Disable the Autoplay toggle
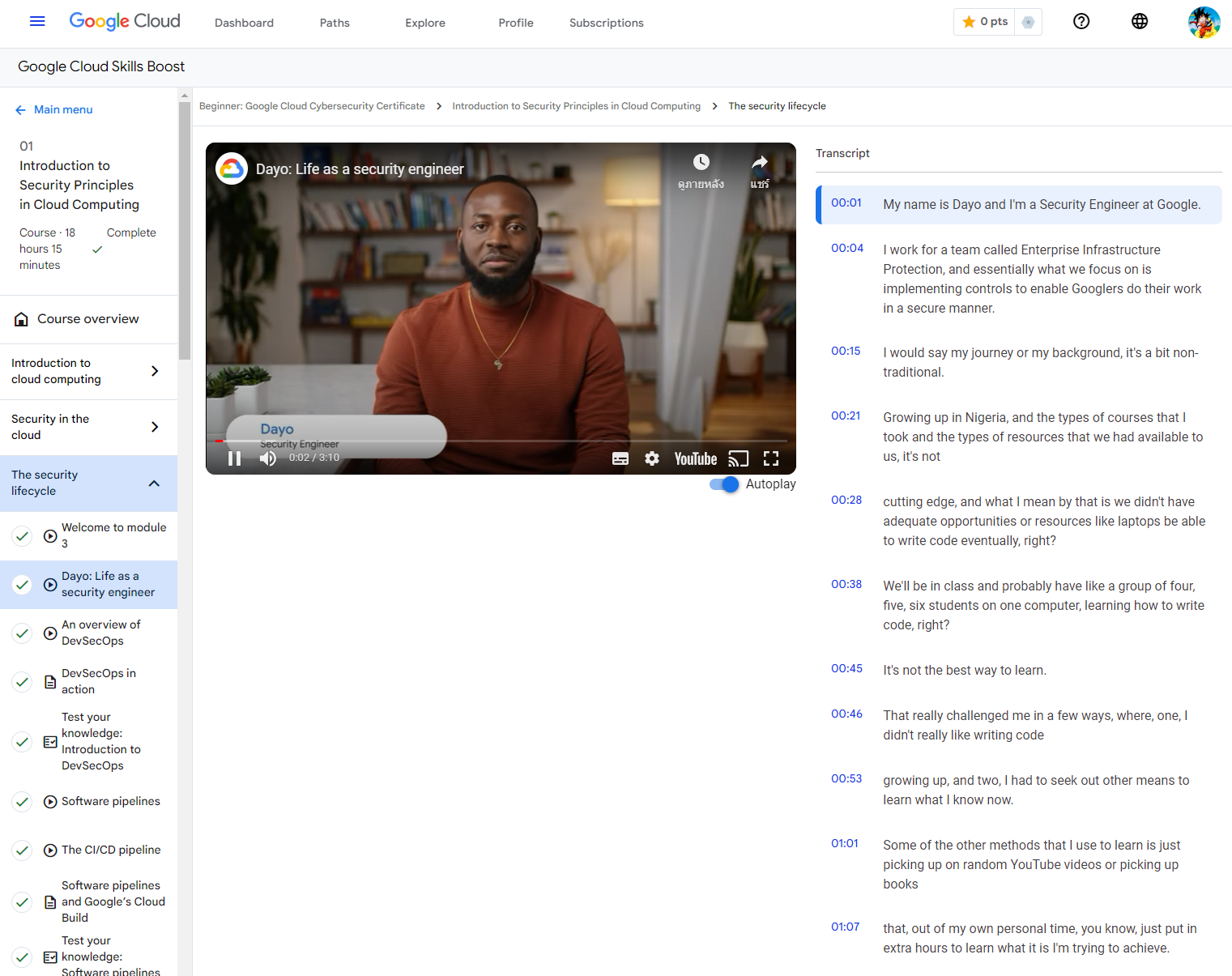The image size is (1232, 976). (724, 484)
